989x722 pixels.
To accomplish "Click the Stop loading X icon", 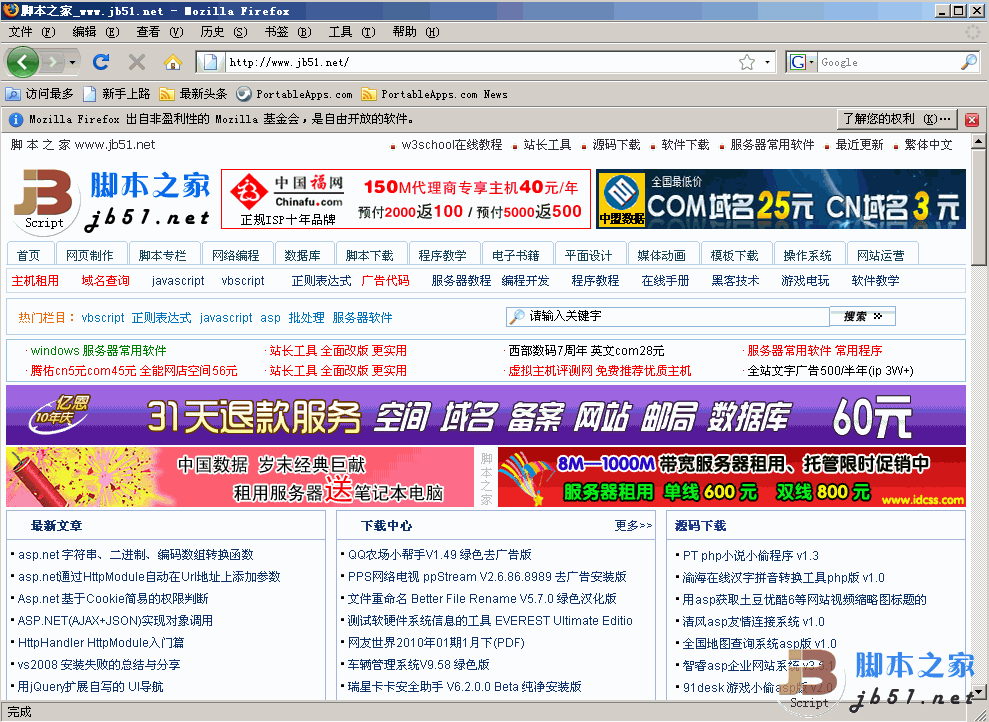I will tap(137, 62).
